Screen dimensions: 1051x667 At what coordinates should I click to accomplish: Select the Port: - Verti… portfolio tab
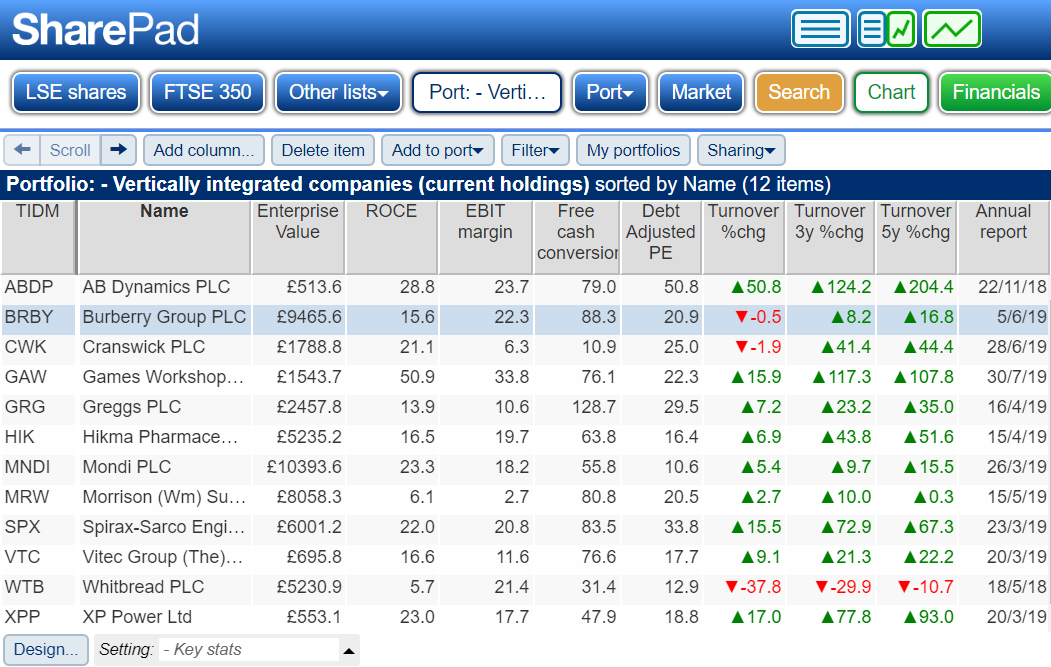point(487,92)
